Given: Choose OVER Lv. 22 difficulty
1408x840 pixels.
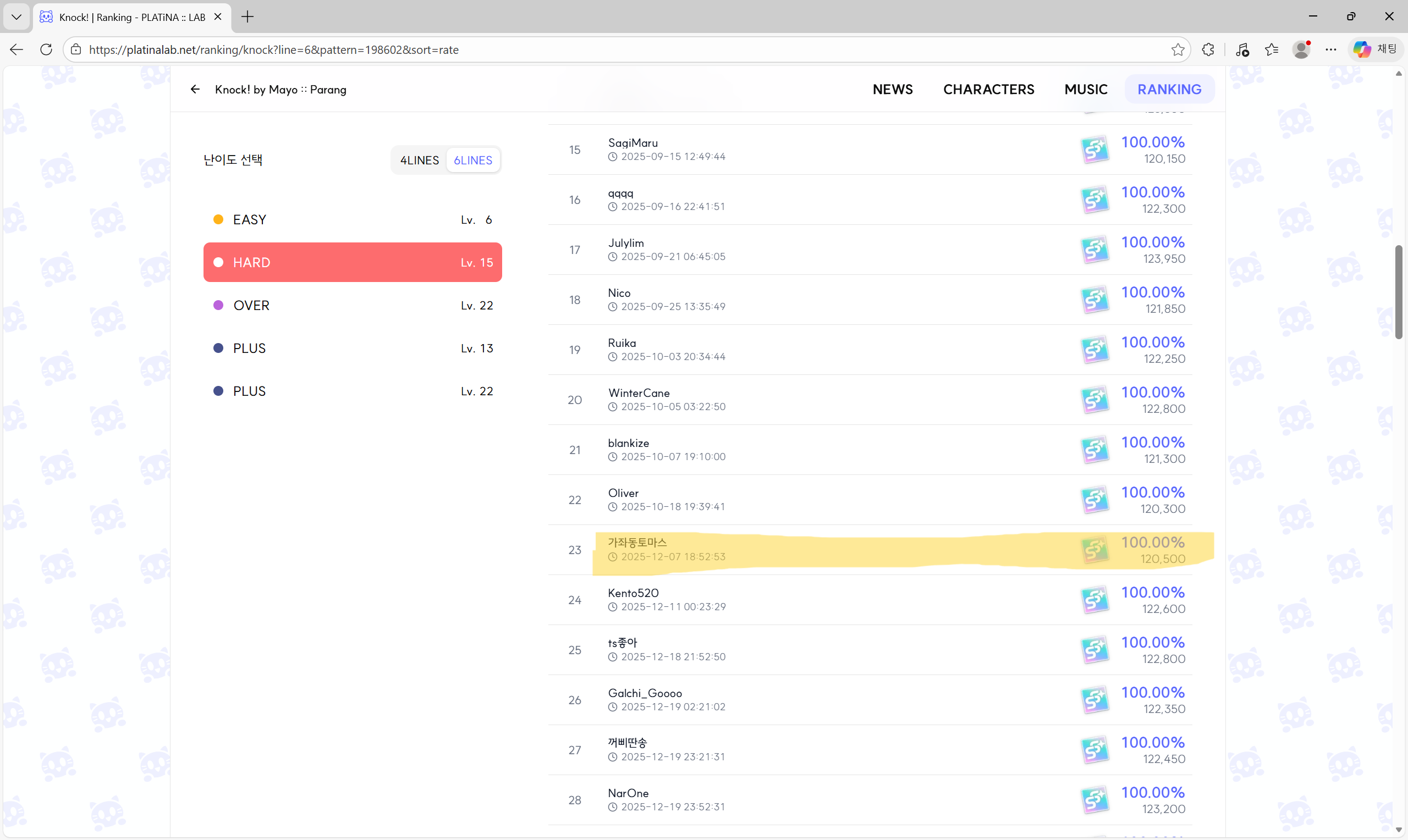Looking at the screenshot, I should pos(352,306).
